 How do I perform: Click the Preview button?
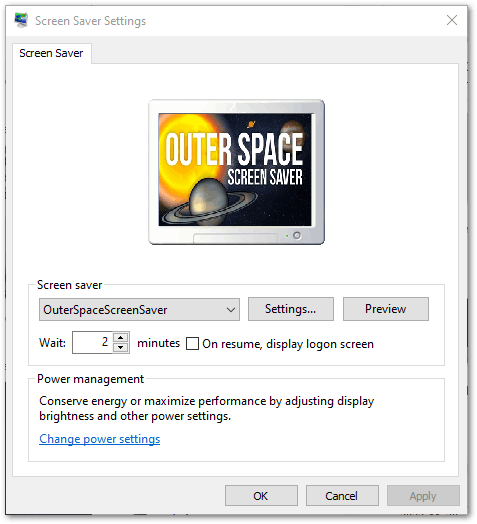[386, 309]
